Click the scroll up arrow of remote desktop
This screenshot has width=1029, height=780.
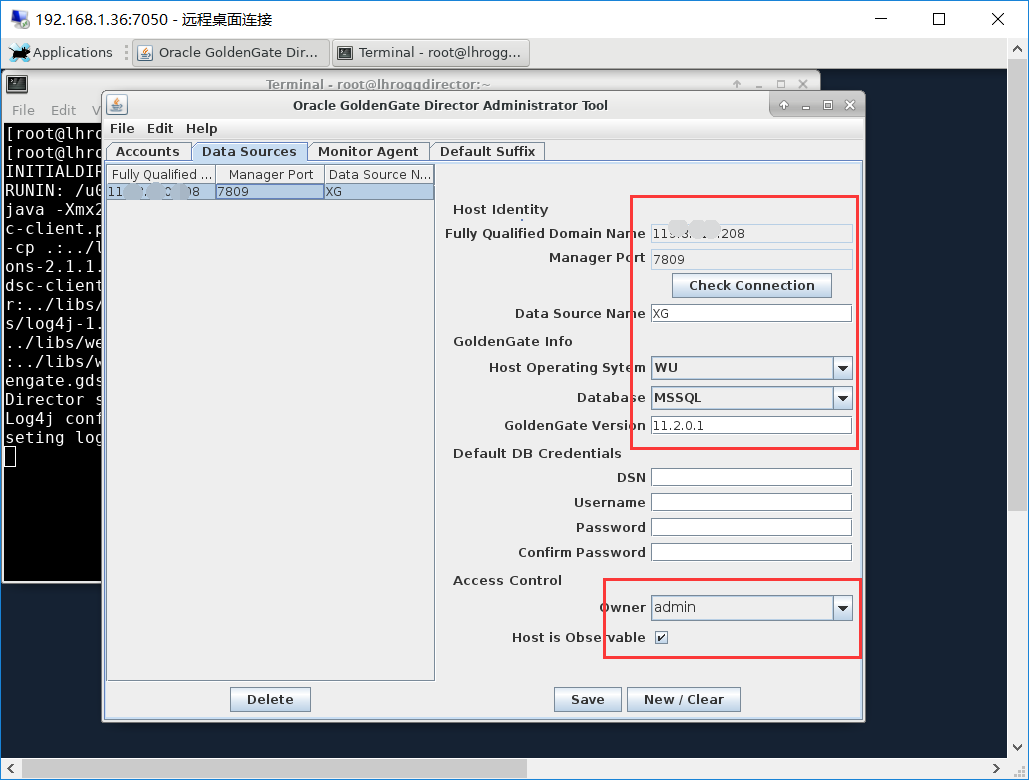coord(1017,49)
